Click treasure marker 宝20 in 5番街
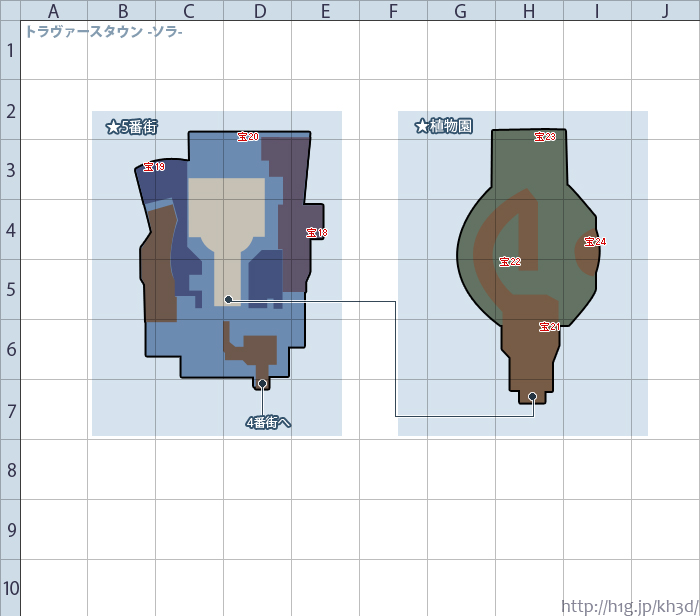700x616 pixels. 247,136
